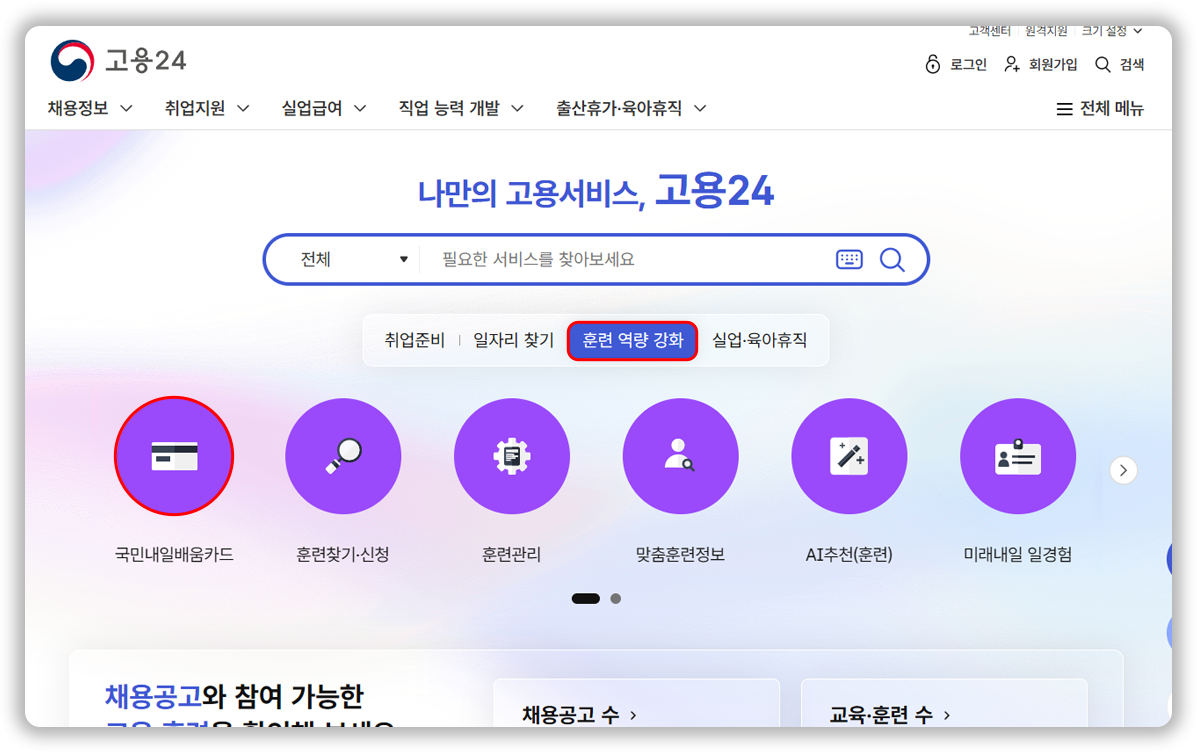
Task: Open 미래내일 일경험 ID badge icon
Action: click(1017, 456)
